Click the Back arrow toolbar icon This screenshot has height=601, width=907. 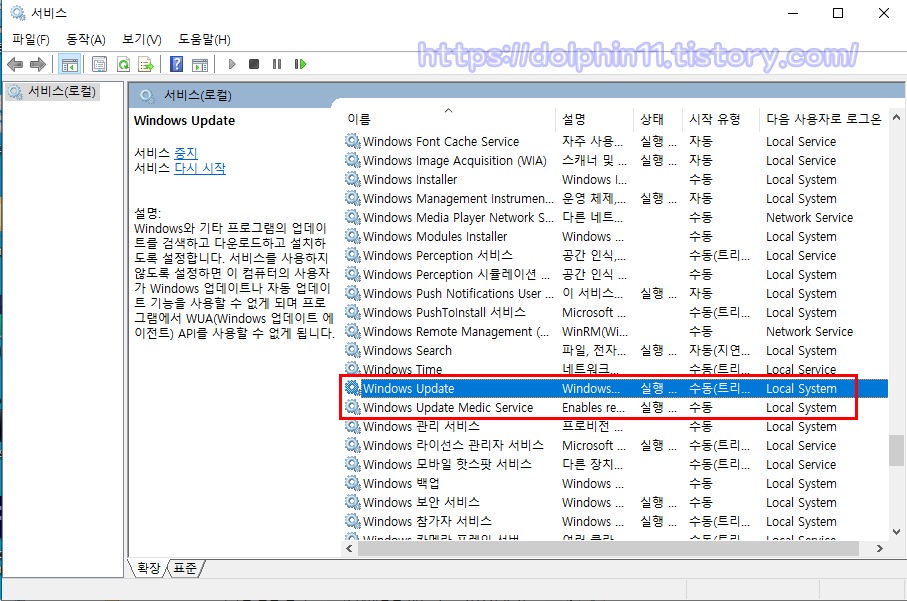tap(15, 64)
